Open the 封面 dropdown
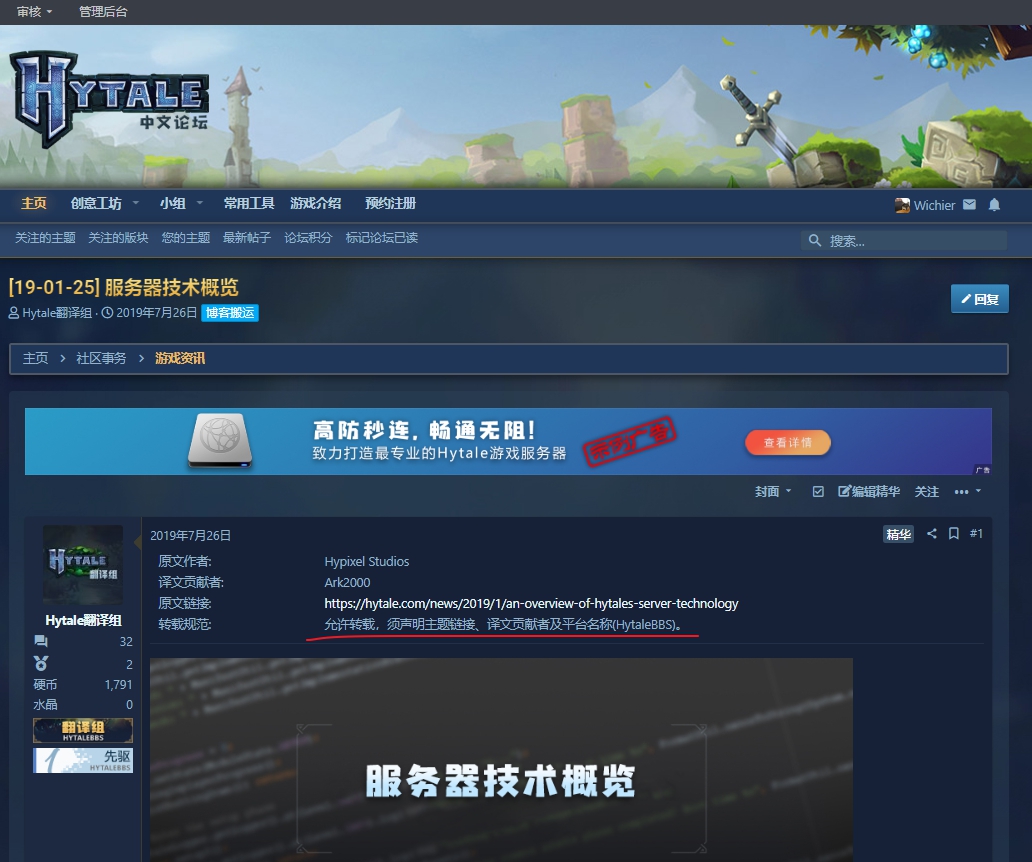Screen dimensions: 1032x862 [x=773, y=492]
